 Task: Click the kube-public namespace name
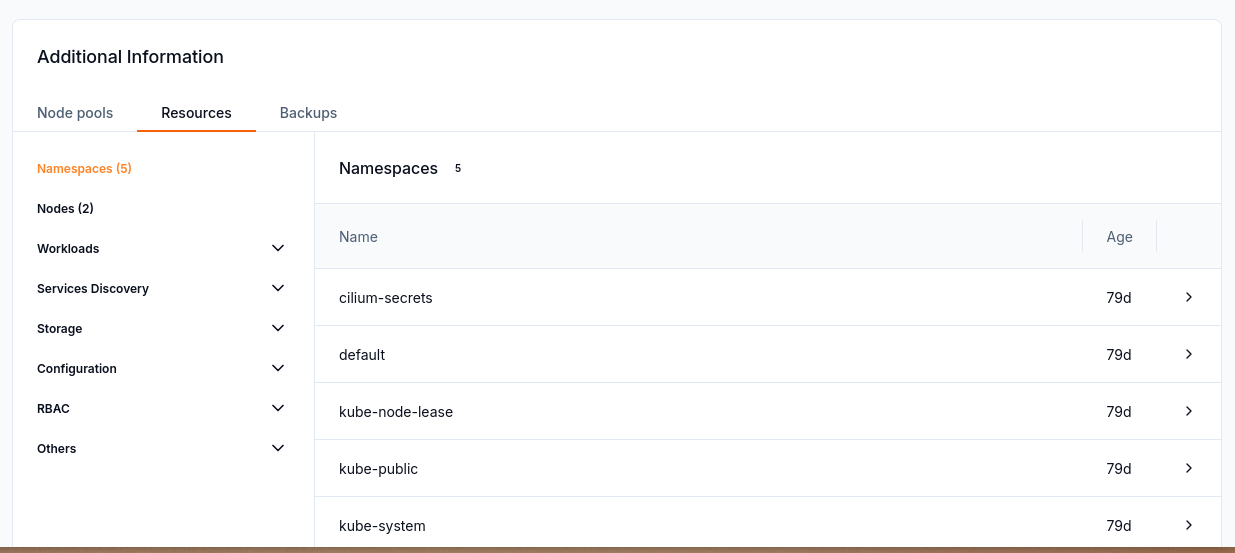pos(379,469)
